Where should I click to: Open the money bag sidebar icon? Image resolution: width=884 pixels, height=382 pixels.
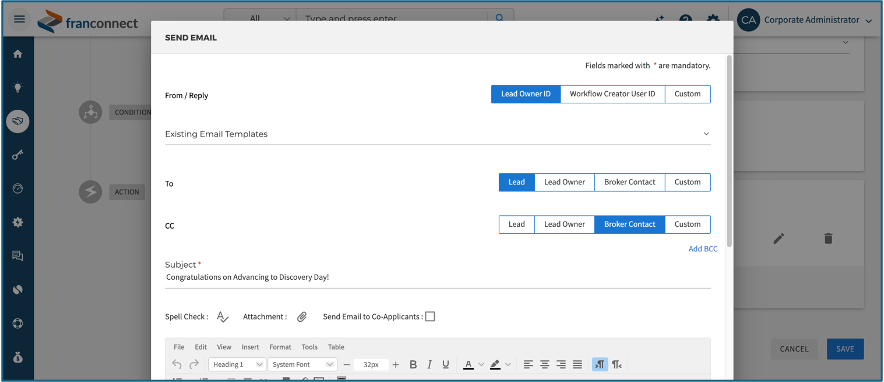[17, 357]
